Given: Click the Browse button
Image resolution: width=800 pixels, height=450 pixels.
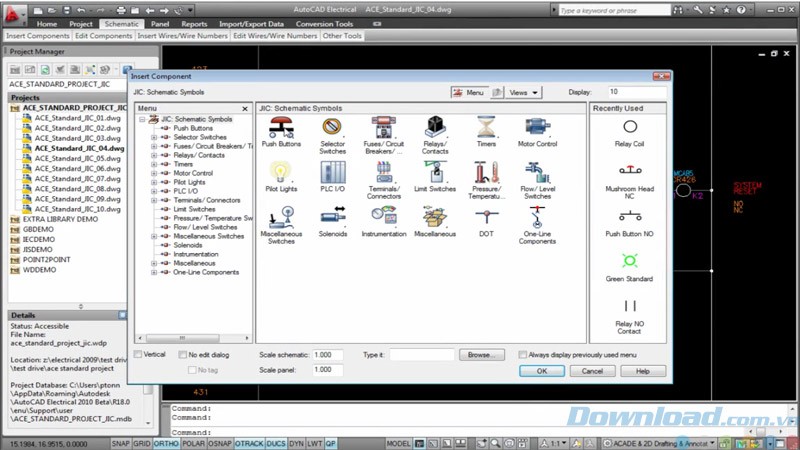Looking at the screenshot, I should click(479, 355).
